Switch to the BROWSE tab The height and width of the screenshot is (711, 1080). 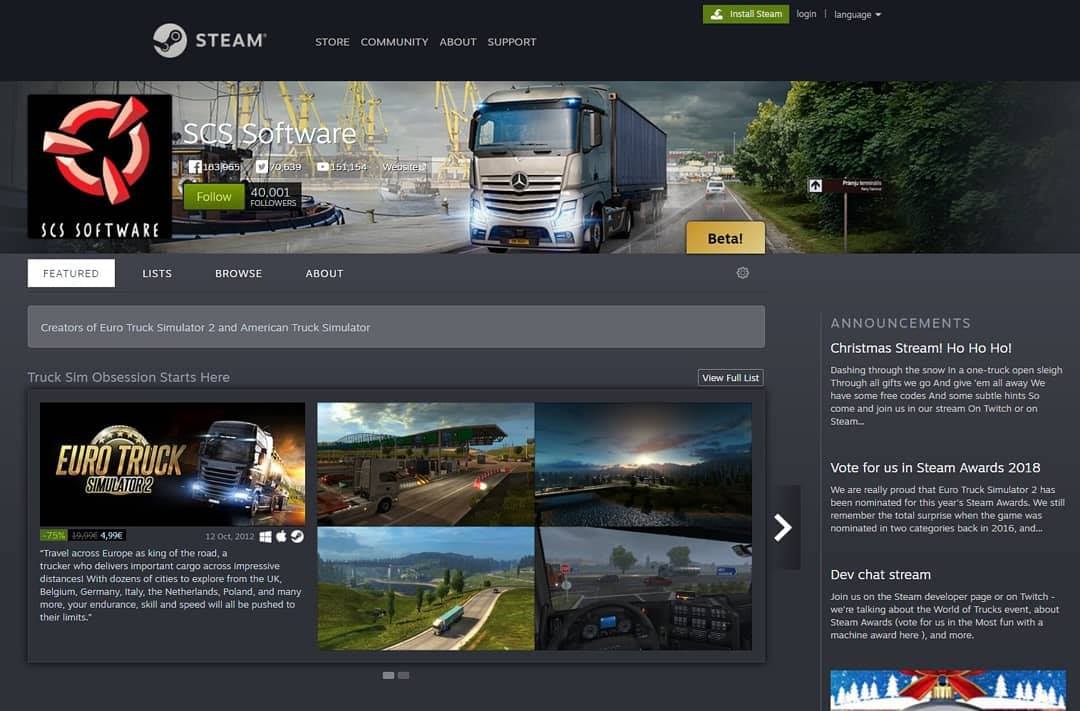point(238,274)
